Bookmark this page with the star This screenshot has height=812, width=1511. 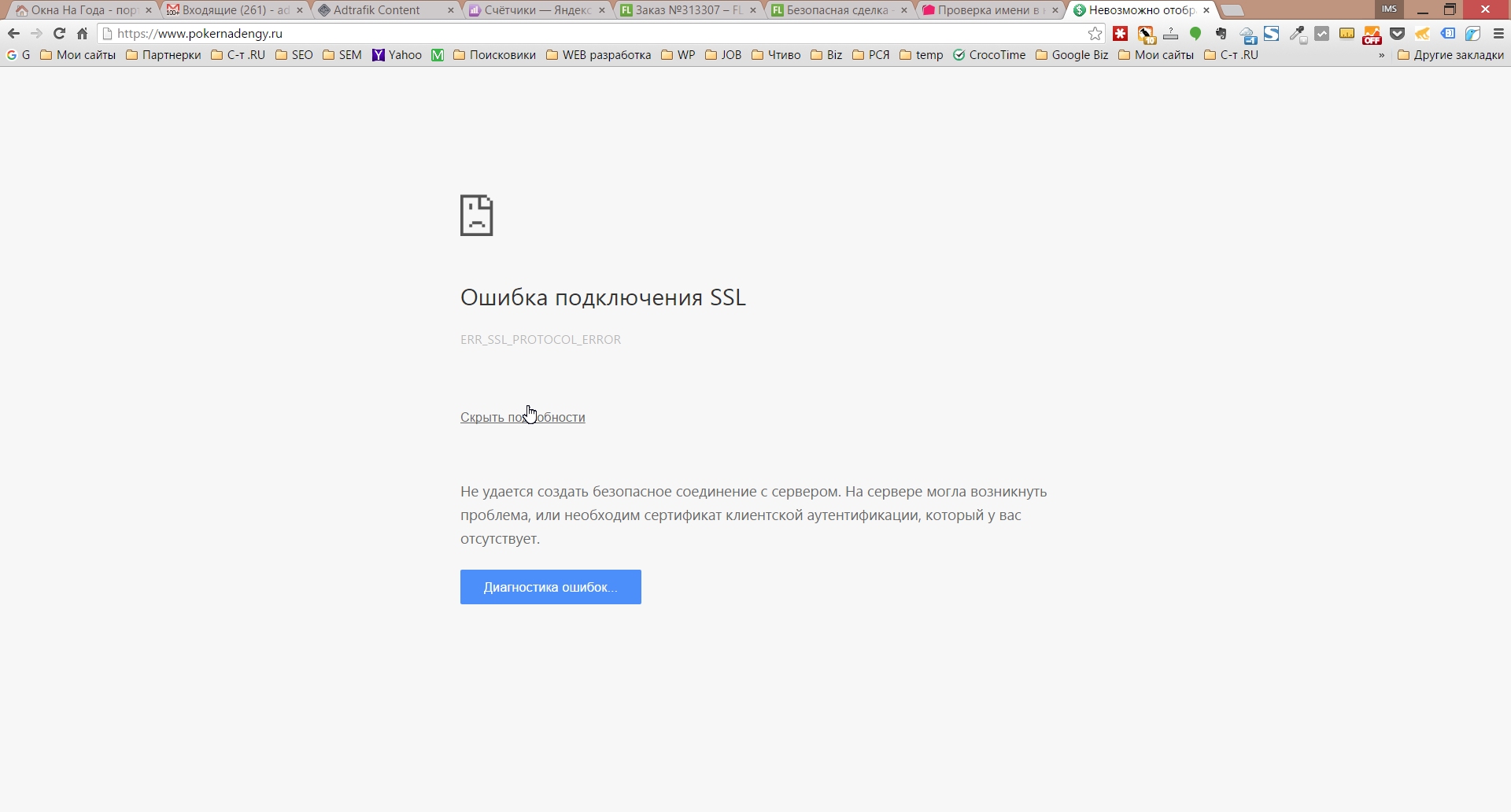[x=1095, y=34]
